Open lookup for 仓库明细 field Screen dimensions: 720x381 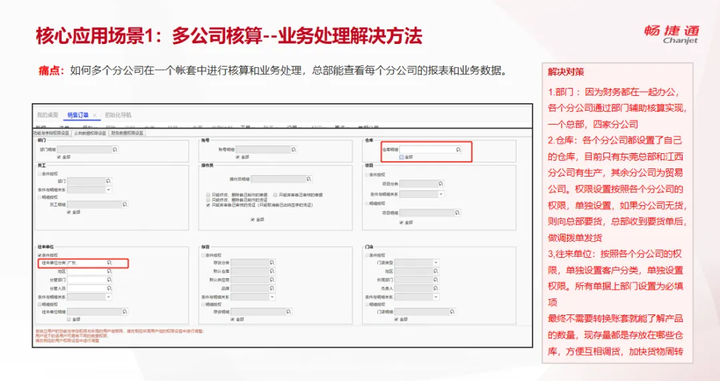pos(458,150)
